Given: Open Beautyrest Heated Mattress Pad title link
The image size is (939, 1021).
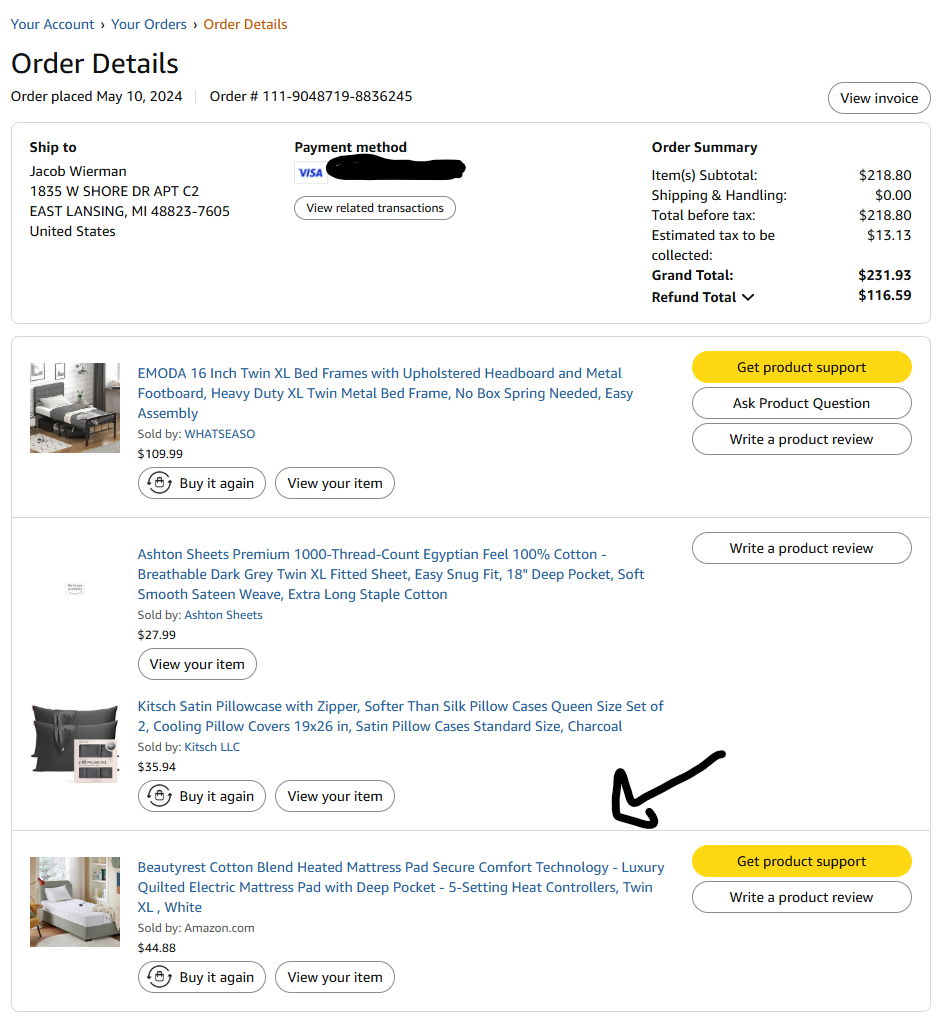Looking at the screenshot, I should click(x=401, y=887).
